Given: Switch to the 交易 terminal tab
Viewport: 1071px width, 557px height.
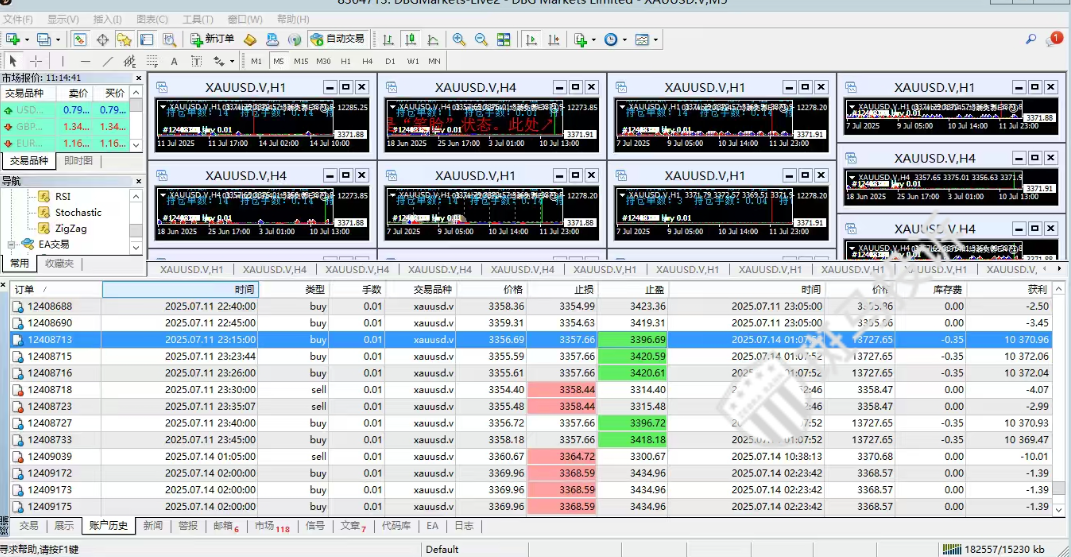Looking at the screenshot, I should pyautogui.click(x=29, y=525).
